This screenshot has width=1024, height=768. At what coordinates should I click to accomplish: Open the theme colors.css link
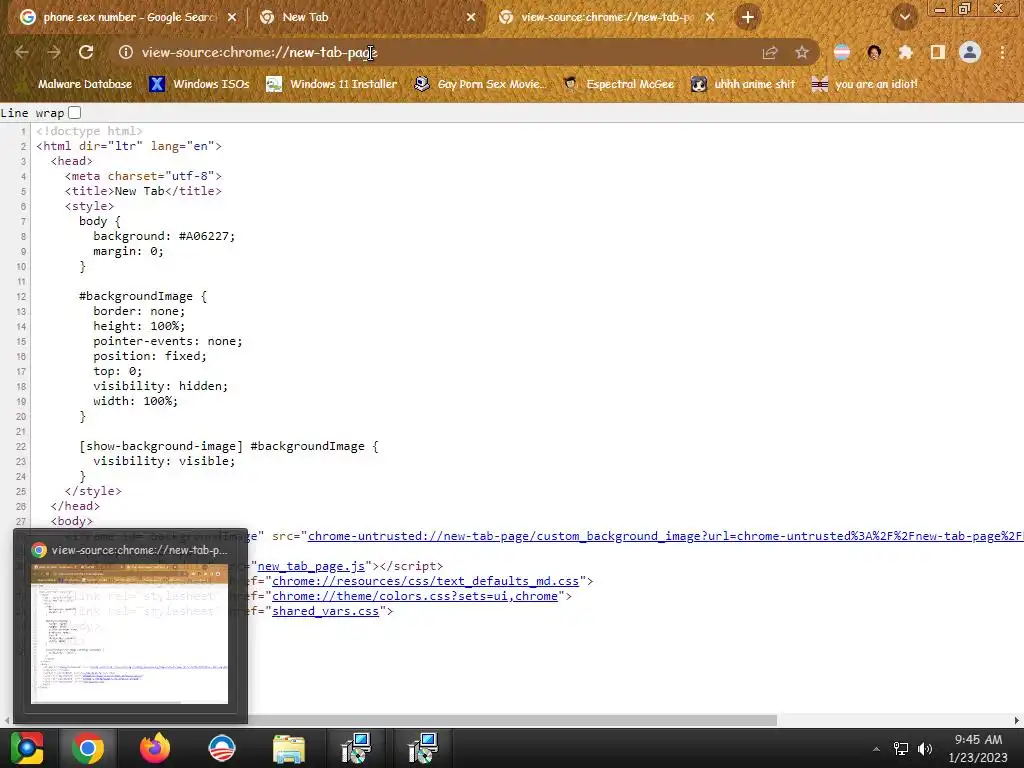(x=415, y=596)
